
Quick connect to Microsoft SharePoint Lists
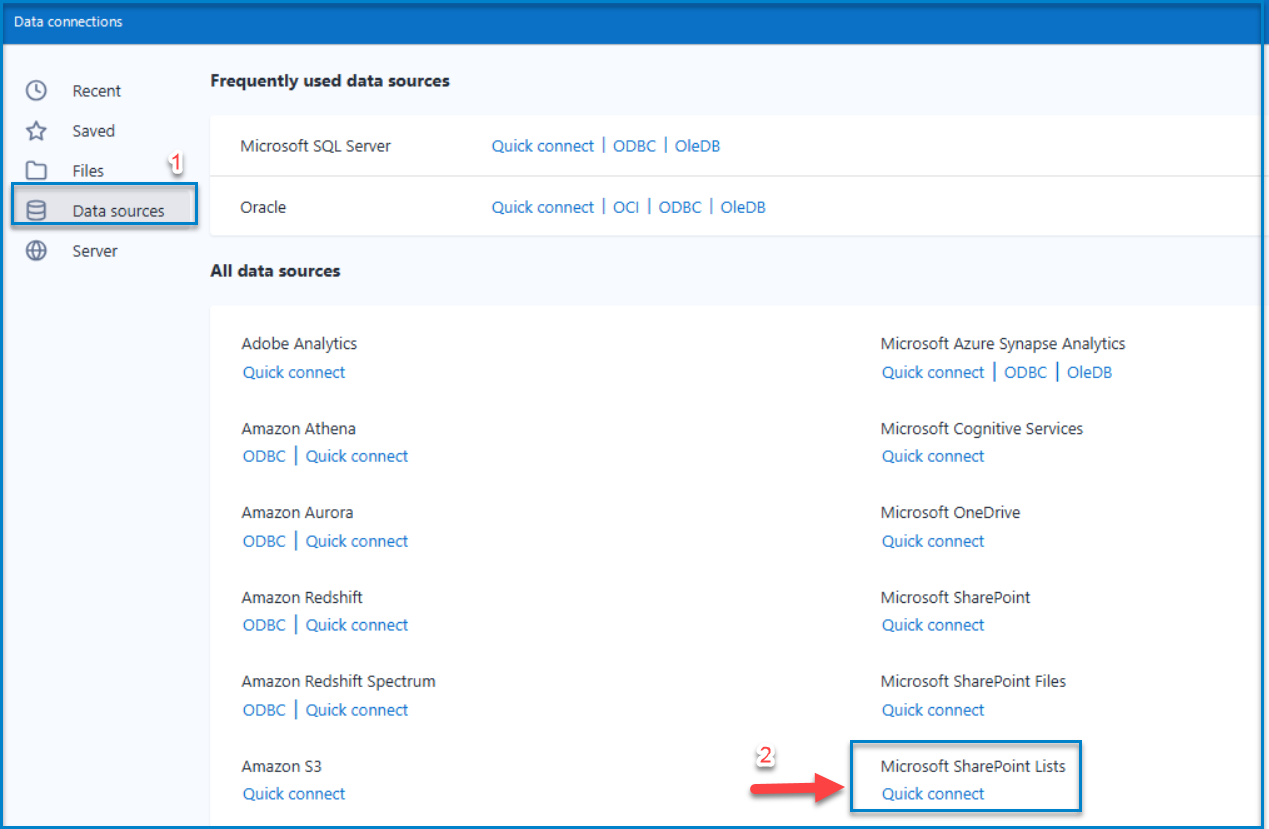coord(933,794)
